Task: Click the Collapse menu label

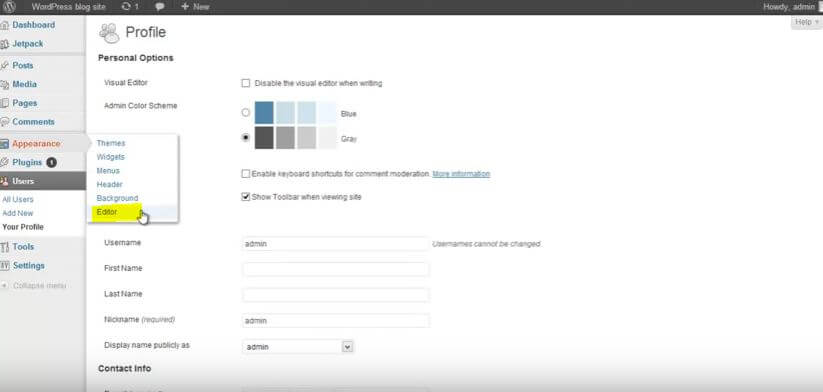Action: coord(39,286)
